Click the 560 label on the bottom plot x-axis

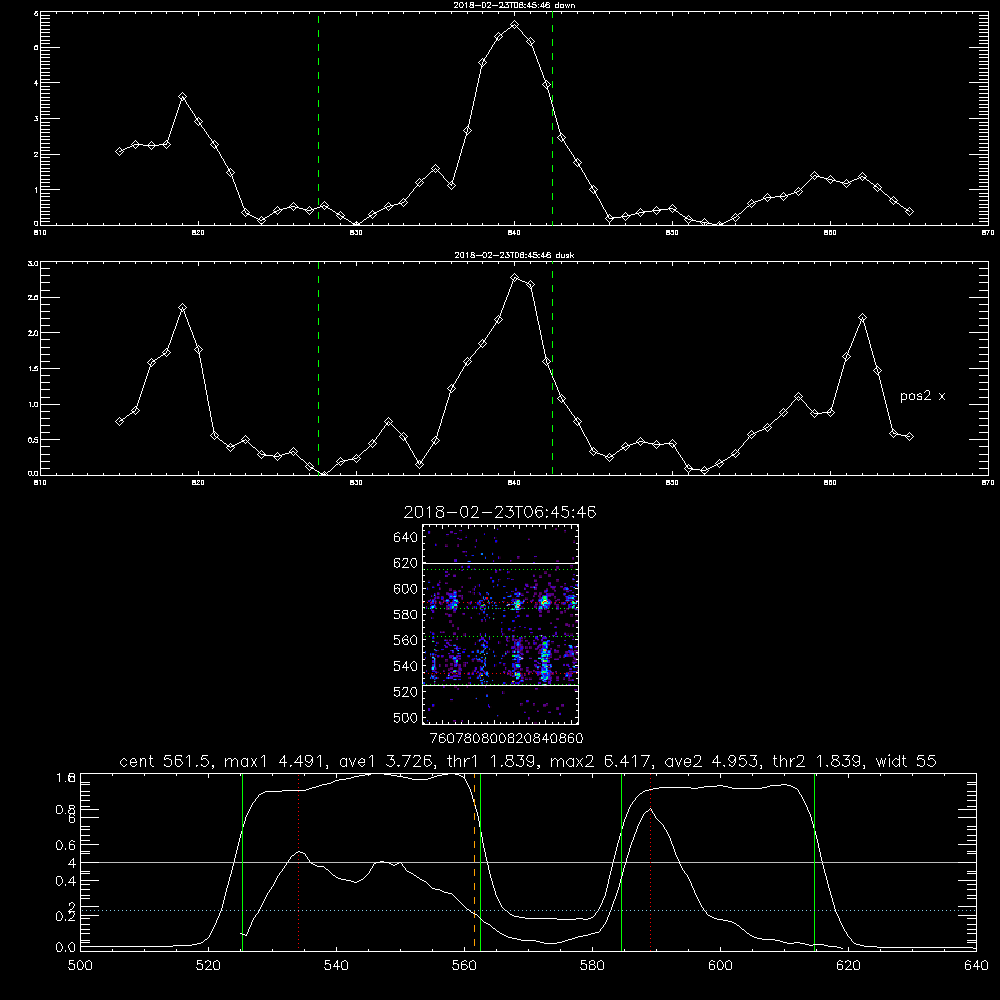click(x=464, y=966)
